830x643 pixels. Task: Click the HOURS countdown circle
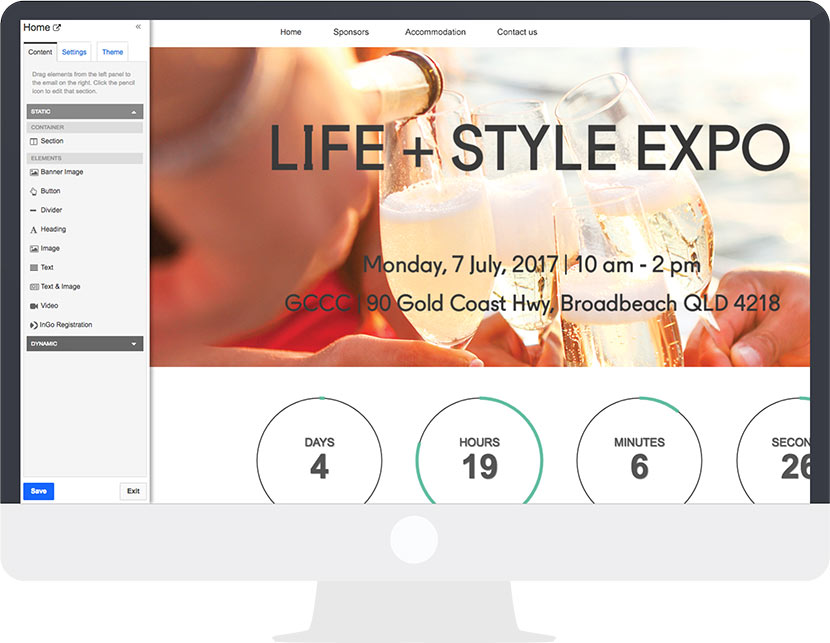tap(479, 458)
